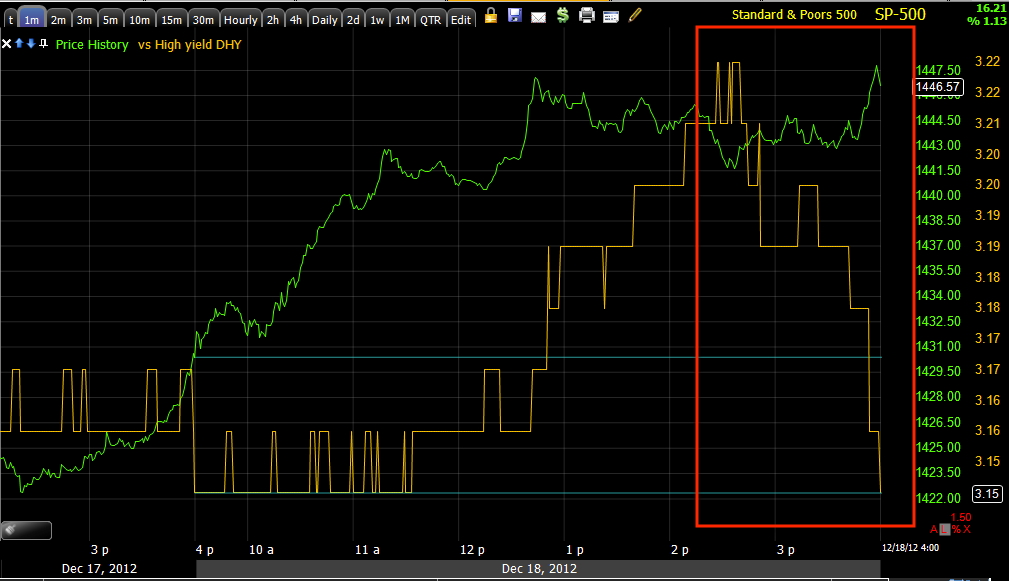Switch to QTR quarterly timeframe
The width and height of the screenshot is (1009, 581).
[x=430, y=20]
